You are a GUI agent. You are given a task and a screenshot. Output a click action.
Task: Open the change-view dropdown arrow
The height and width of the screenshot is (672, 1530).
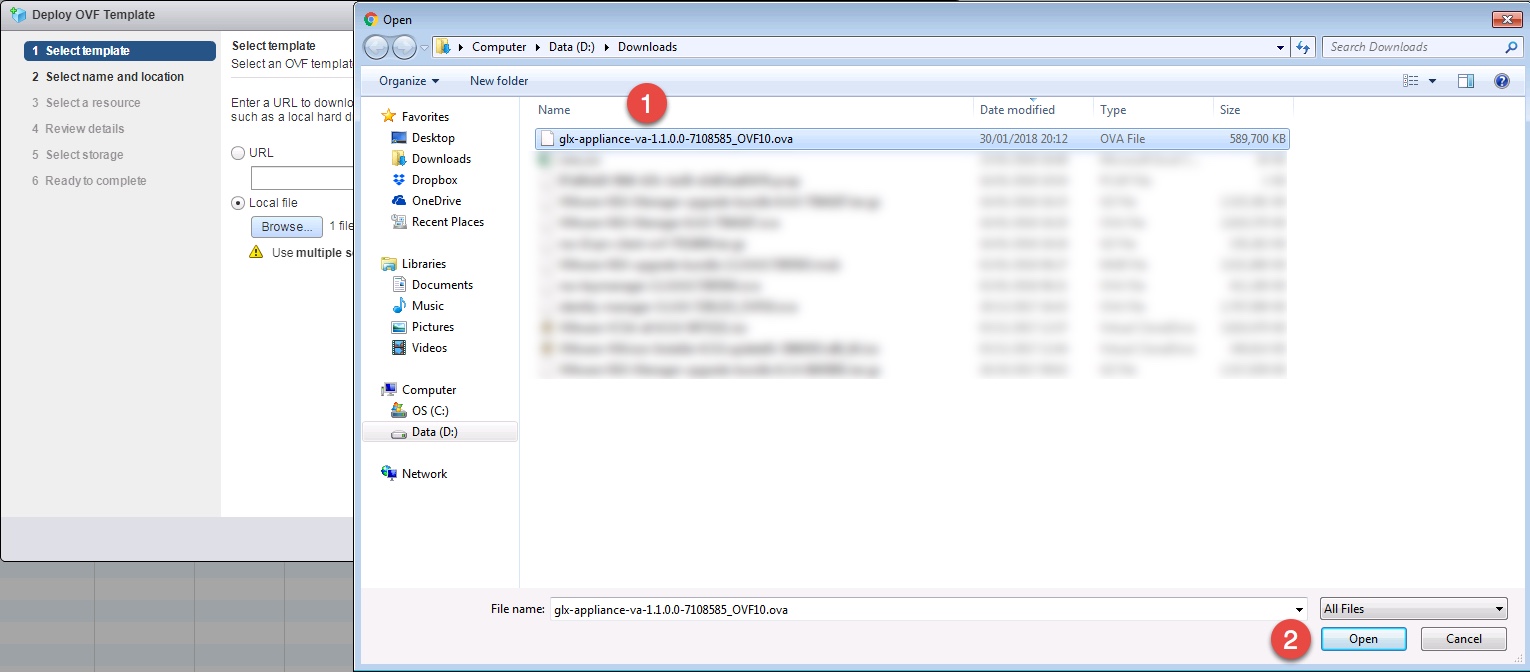(1431, 81)
